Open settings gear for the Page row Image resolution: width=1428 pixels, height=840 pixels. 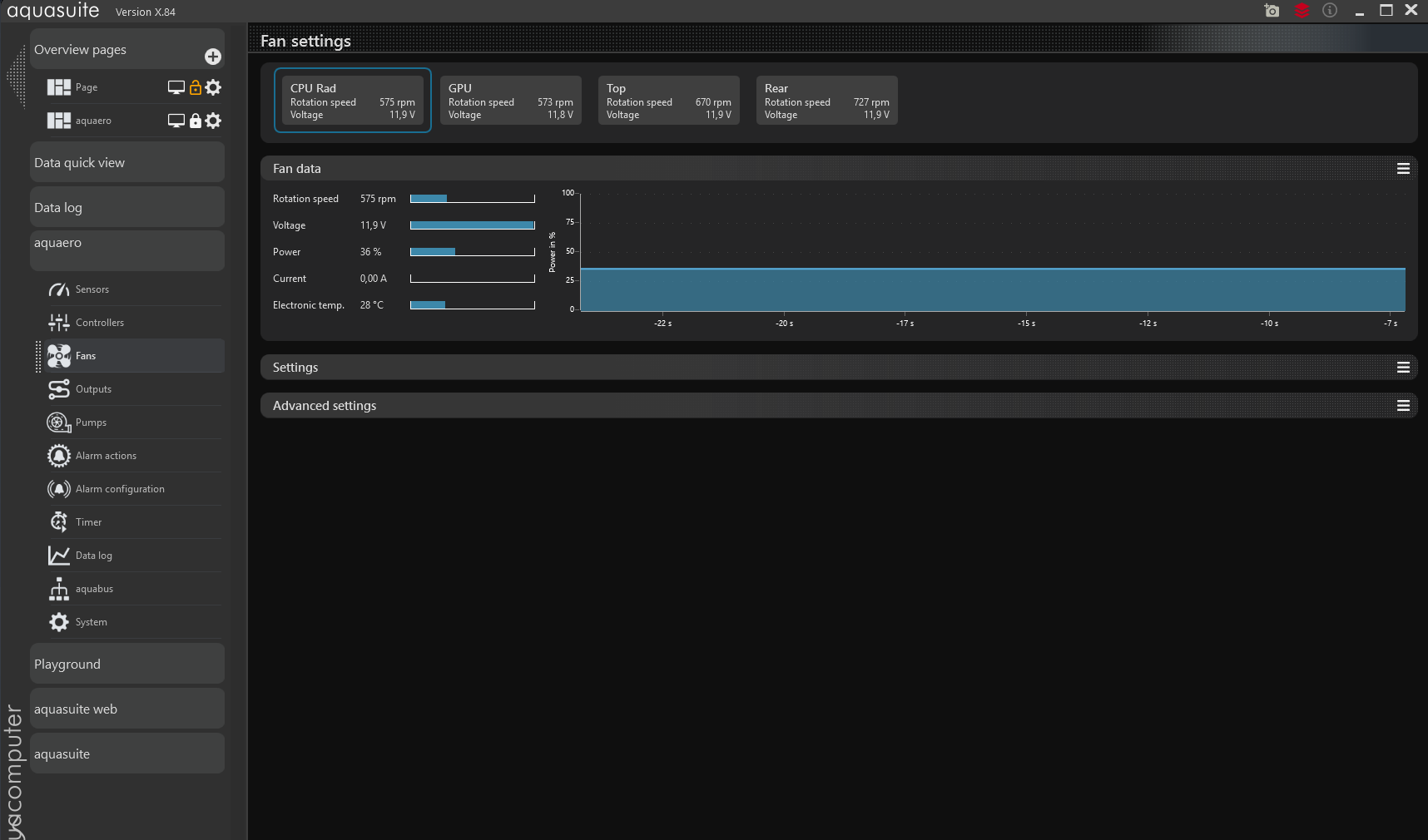(213, 87)
